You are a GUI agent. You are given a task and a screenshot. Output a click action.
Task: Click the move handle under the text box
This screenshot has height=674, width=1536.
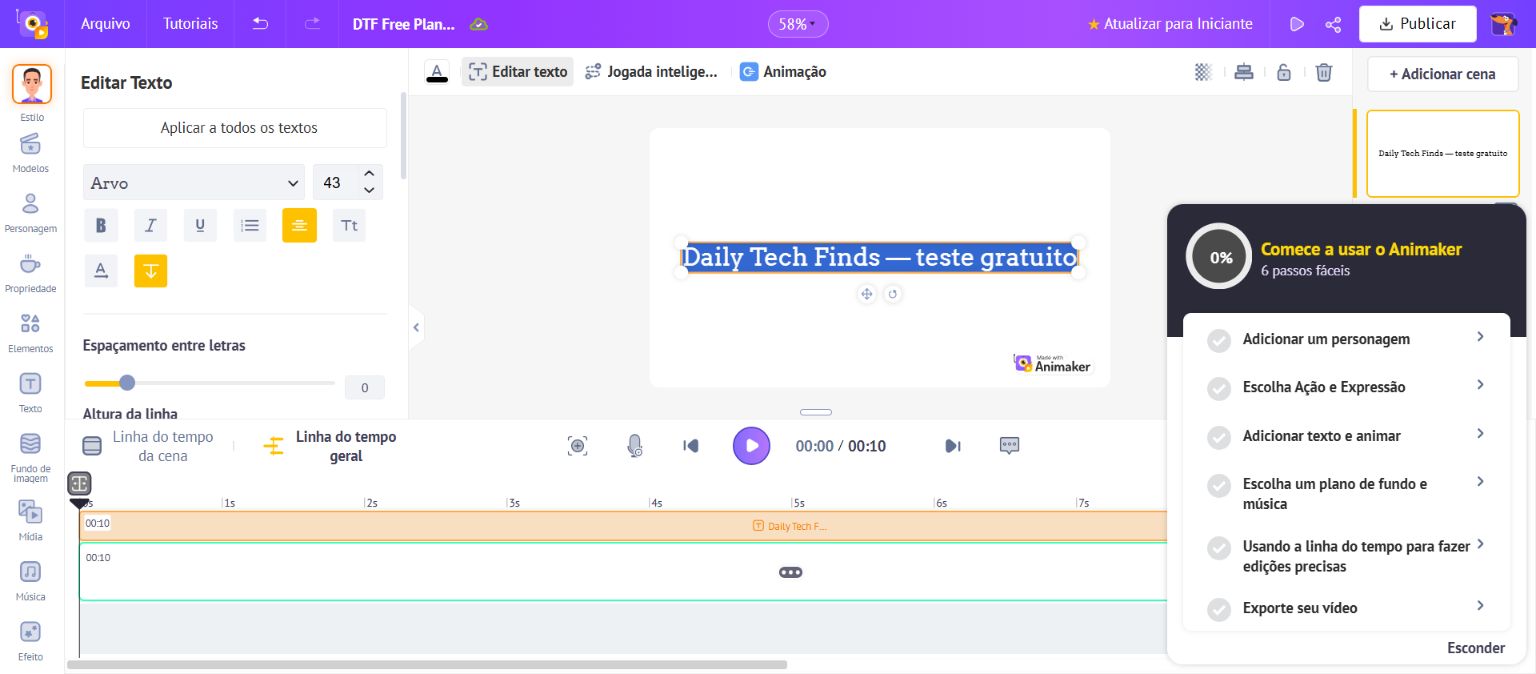point(866,293)
